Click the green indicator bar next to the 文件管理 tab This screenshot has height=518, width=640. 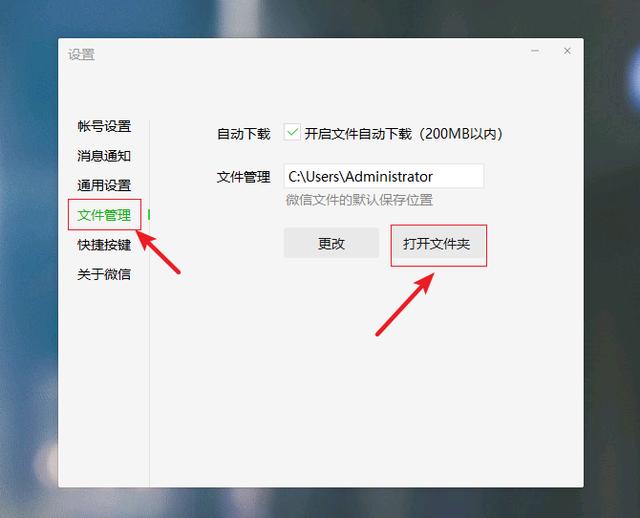tap(149, 215)
